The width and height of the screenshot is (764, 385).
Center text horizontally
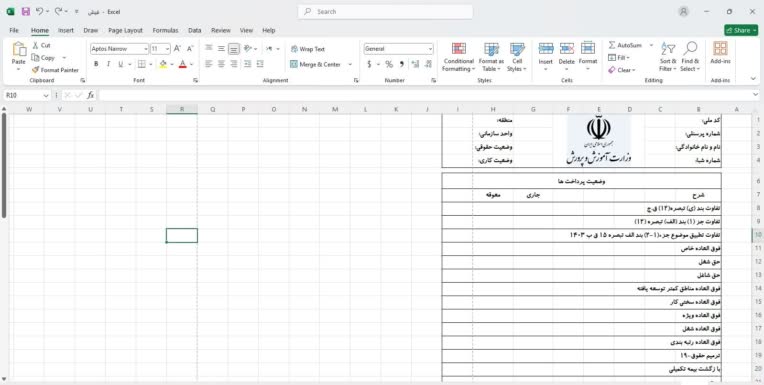(x=221, y=64)
